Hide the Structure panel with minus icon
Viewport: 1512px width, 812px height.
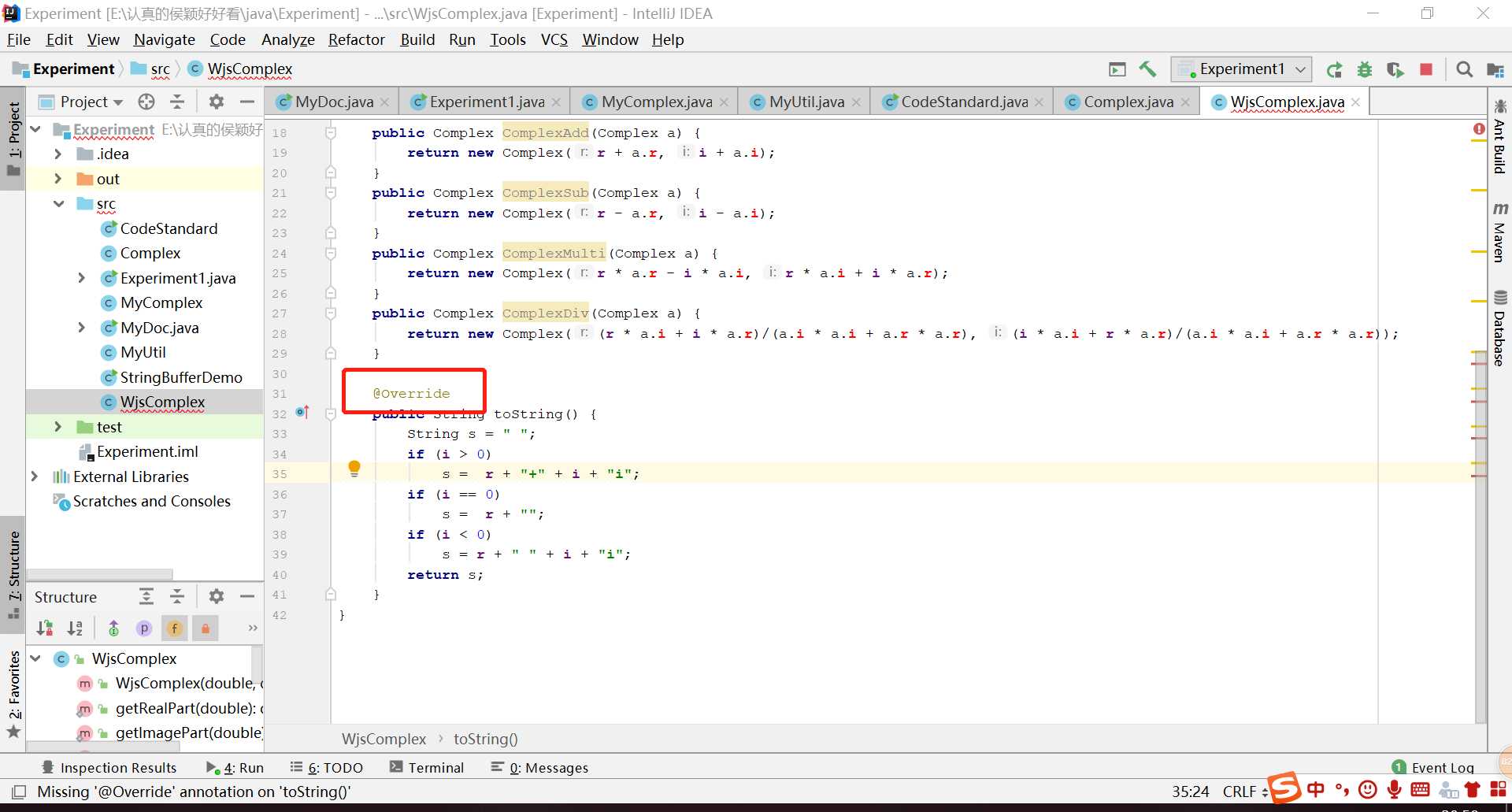[247, 596]
